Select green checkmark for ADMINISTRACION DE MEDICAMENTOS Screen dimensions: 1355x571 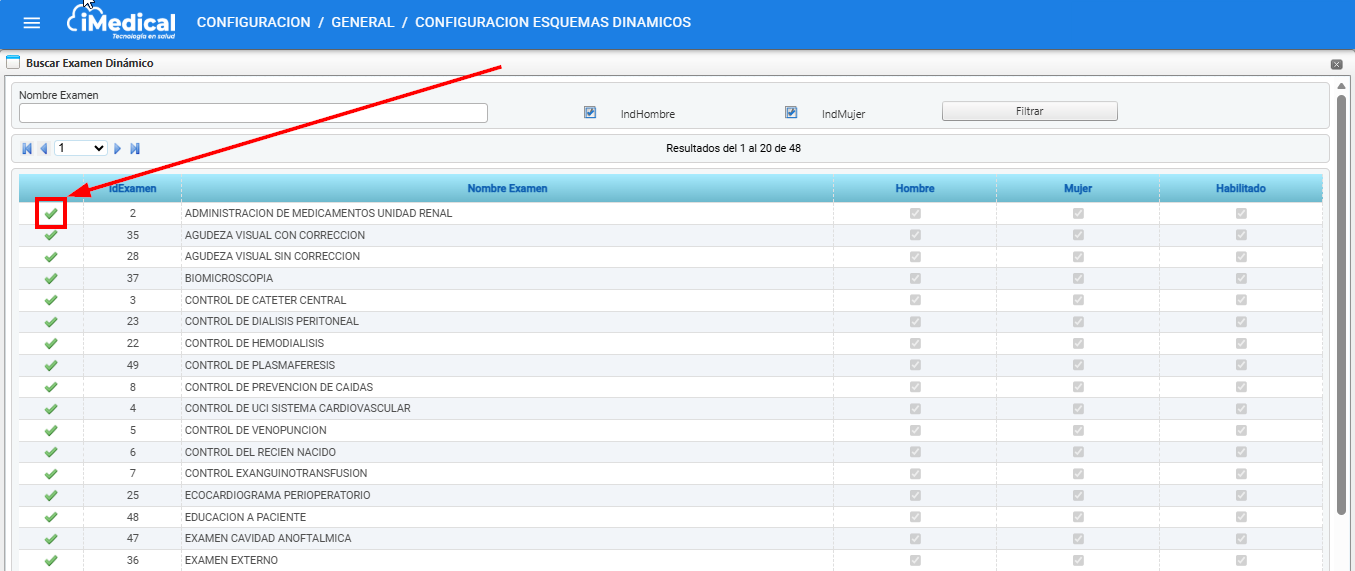click(x=51, y=213)
